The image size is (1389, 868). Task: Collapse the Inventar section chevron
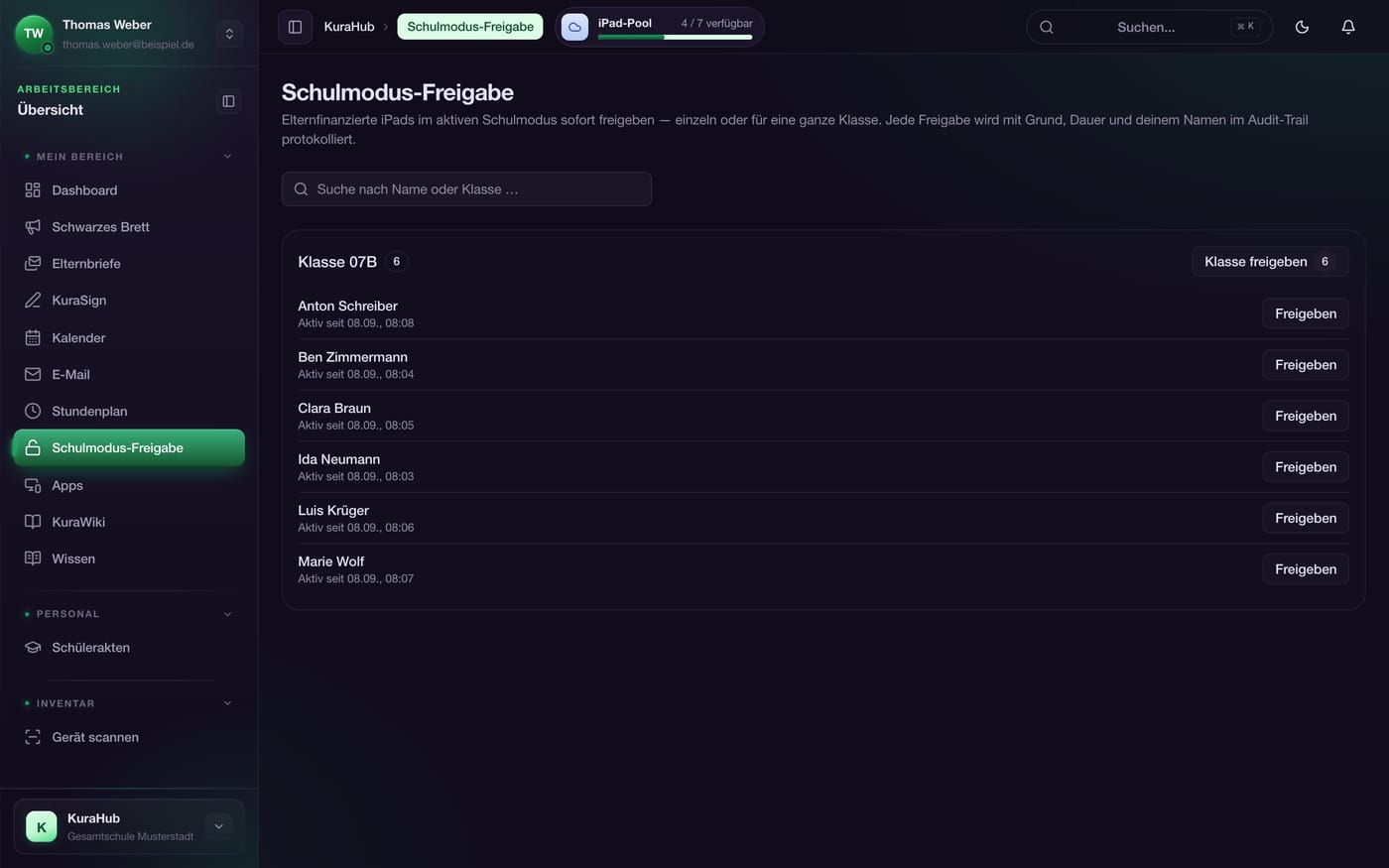pyautogui.click(x=227, y=703)
